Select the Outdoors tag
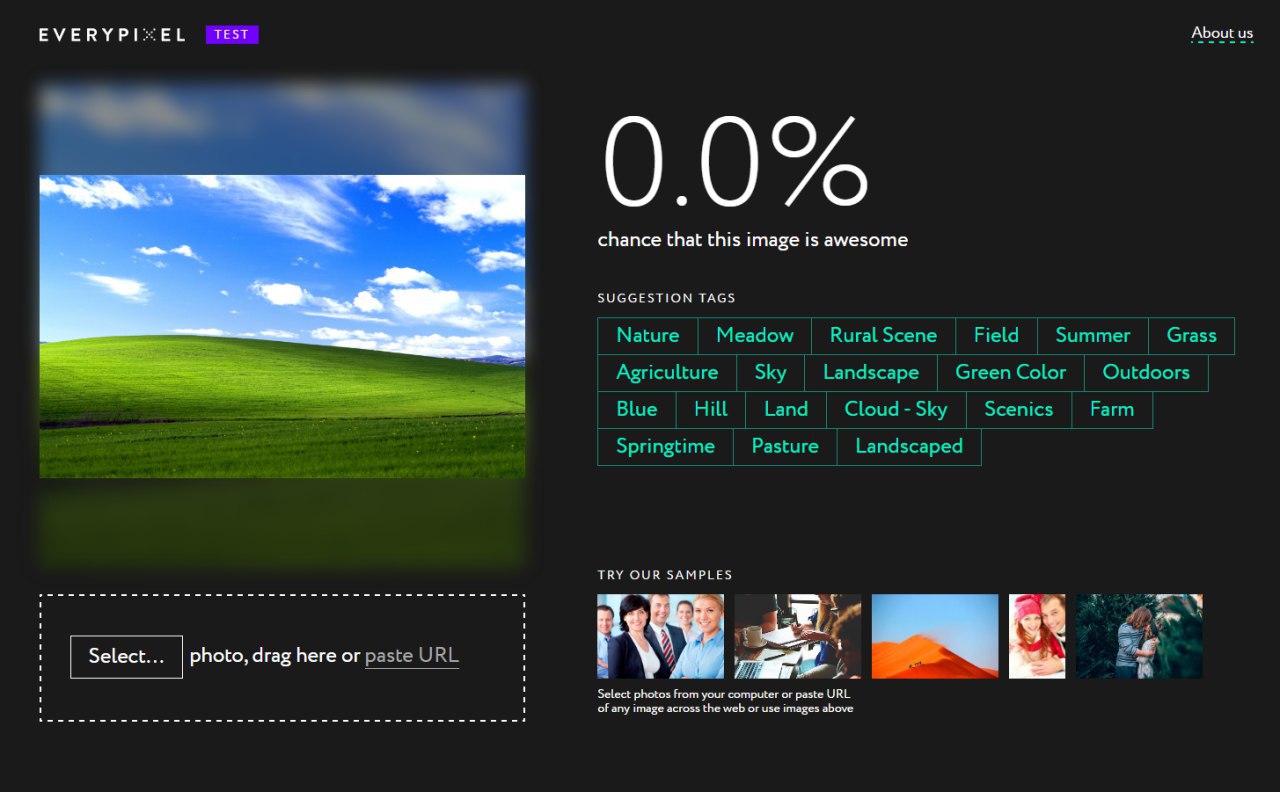This screenshot has width=1280, height=792. click(x=1146, y=373)
